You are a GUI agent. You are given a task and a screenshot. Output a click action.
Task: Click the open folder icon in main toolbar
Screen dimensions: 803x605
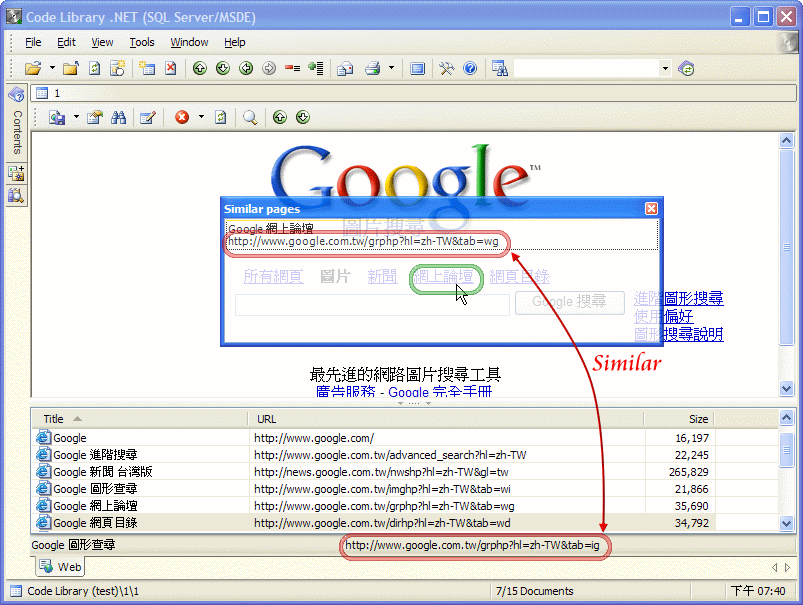pos(33,68)
